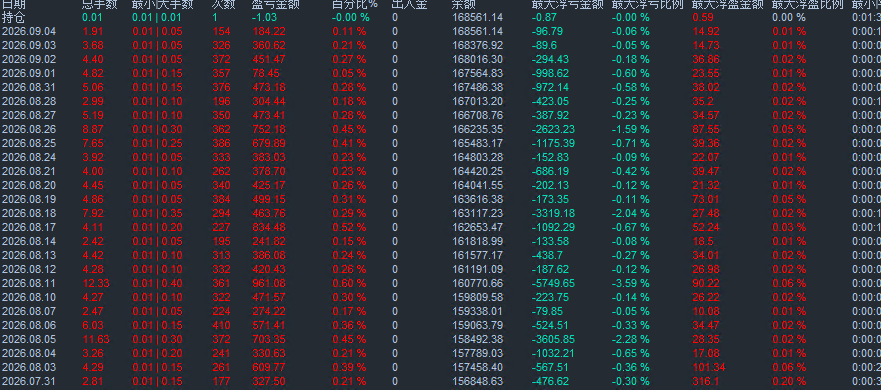This screenshot has width=881, height=390.
Task: Click profit amount 834.48
Action: [269, 228]
